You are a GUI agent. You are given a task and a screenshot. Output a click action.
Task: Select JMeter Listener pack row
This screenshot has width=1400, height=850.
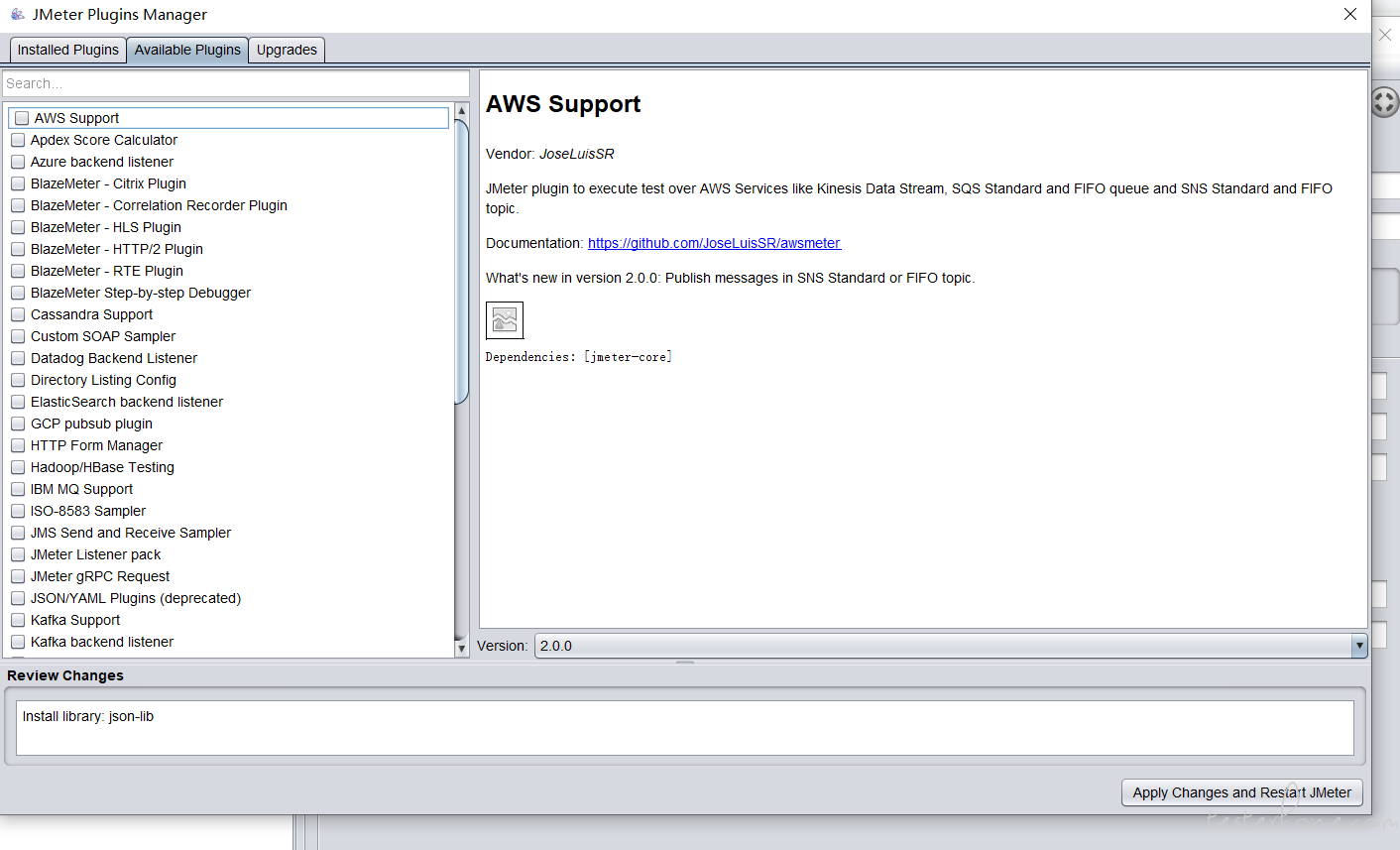tap(229, 554)
